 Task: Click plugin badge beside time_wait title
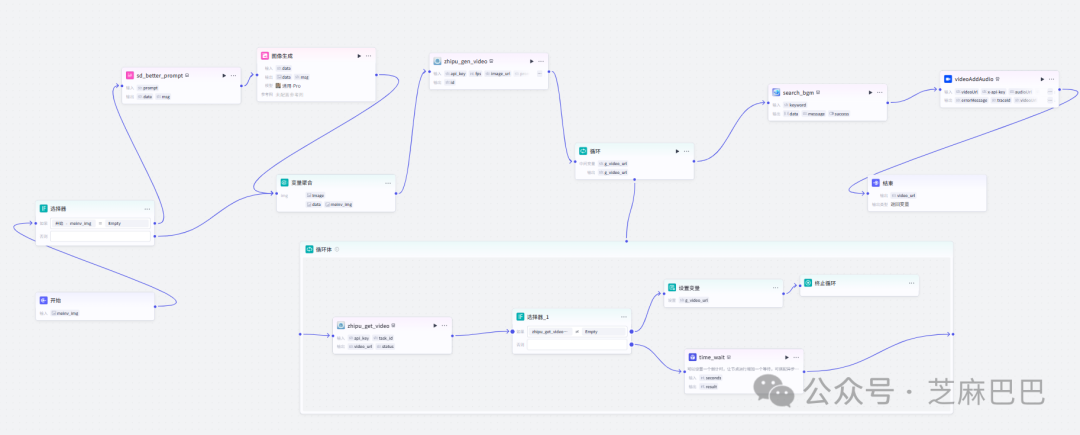pyautogui.click(x=729, y=357)
